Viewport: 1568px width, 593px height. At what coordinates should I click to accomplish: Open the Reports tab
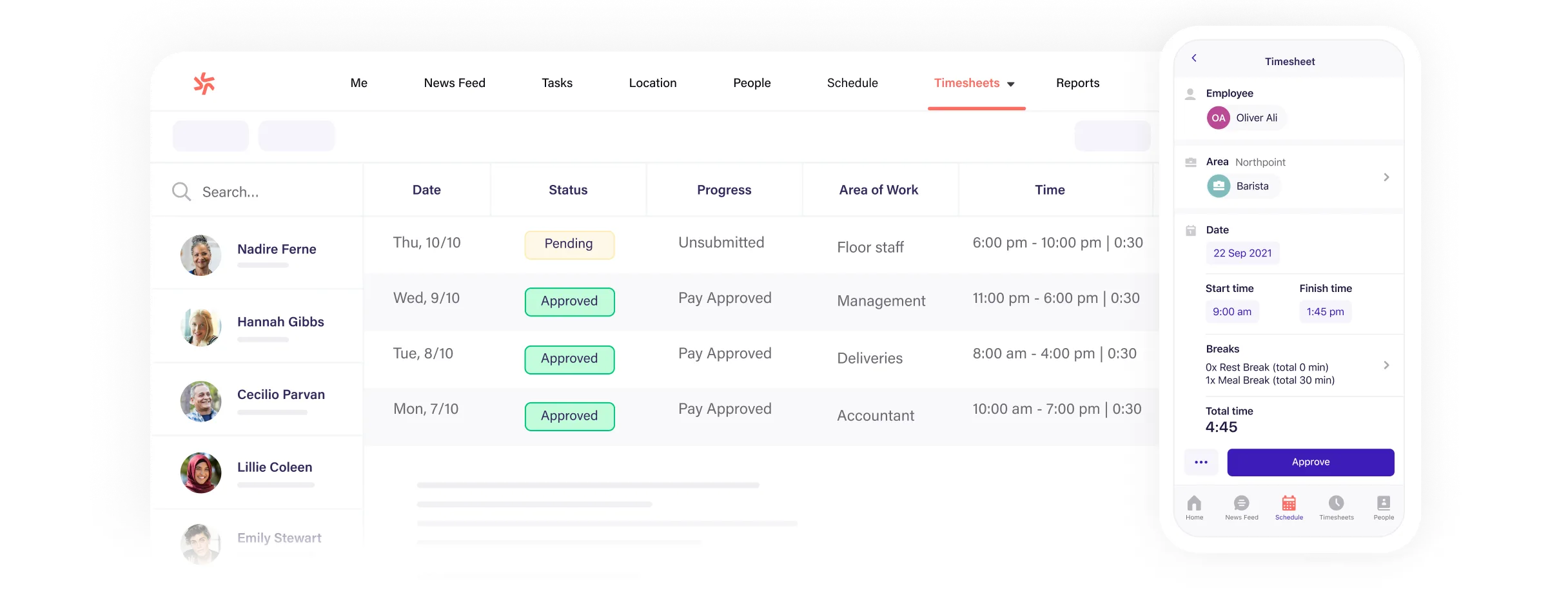1077,83
